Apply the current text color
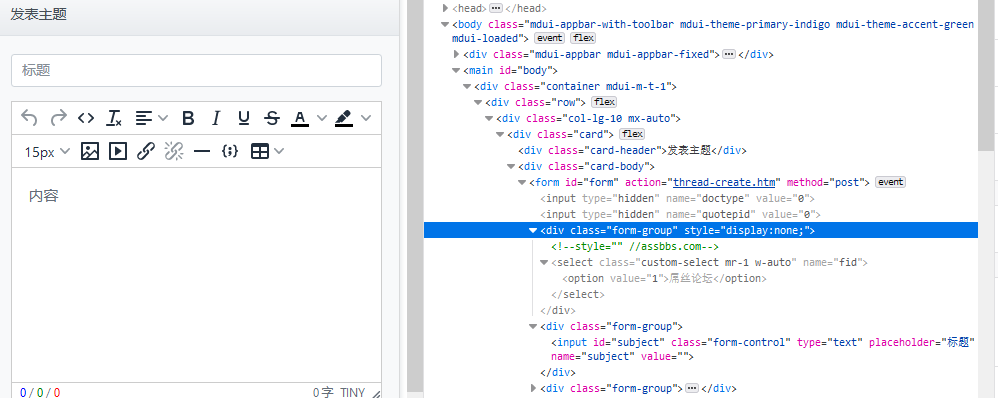This screenshot has width=998, height=398. point(300,118)
